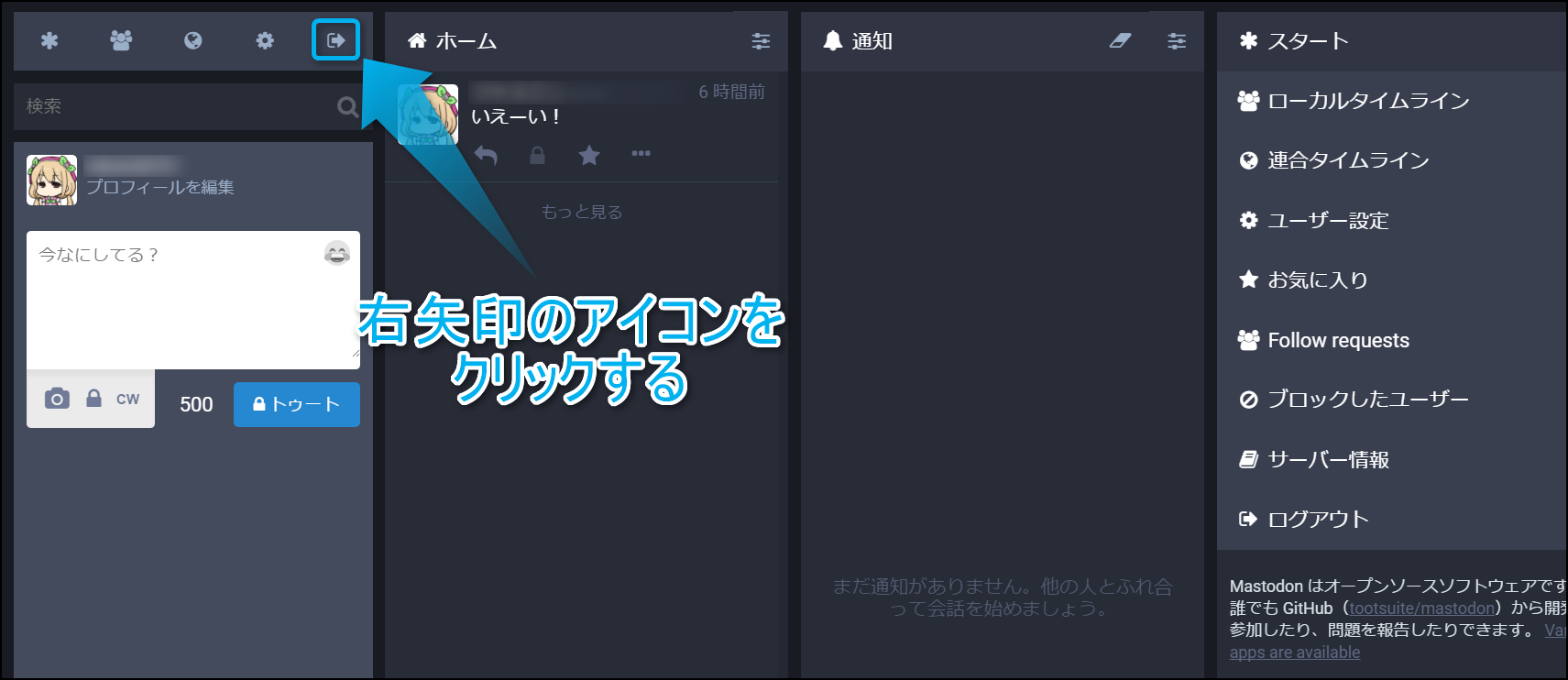
Task: Click the emoji picker in compose box
Action: coord(337,253)
